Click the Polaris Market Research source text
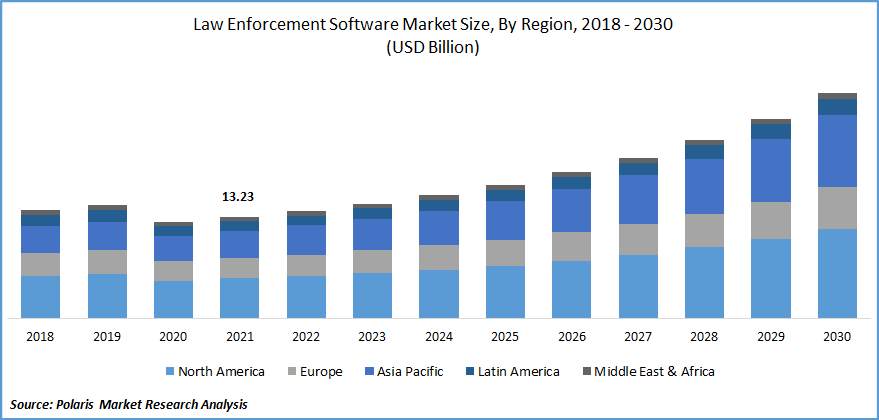This screenshot has width=879, height=420. (x=128, y=404)
